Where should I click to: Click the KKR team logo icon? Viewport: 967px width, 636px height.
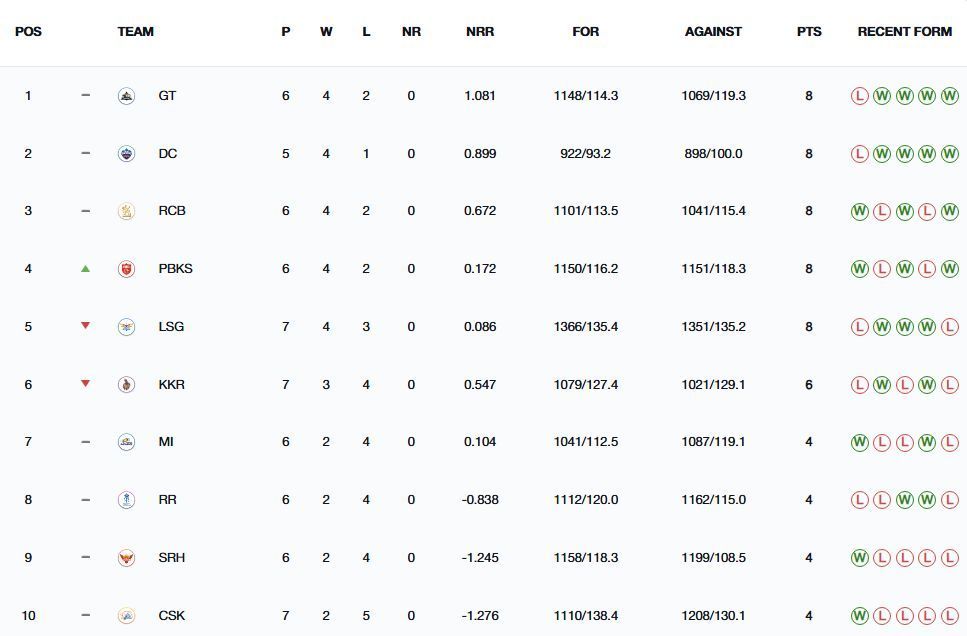[x=126, y=384]
